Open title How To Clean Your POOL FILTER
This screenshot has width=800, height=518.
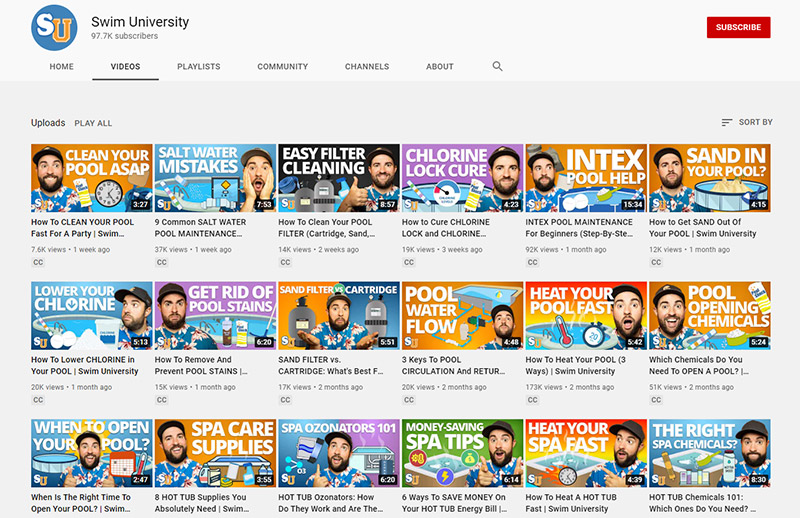point(327,228)
